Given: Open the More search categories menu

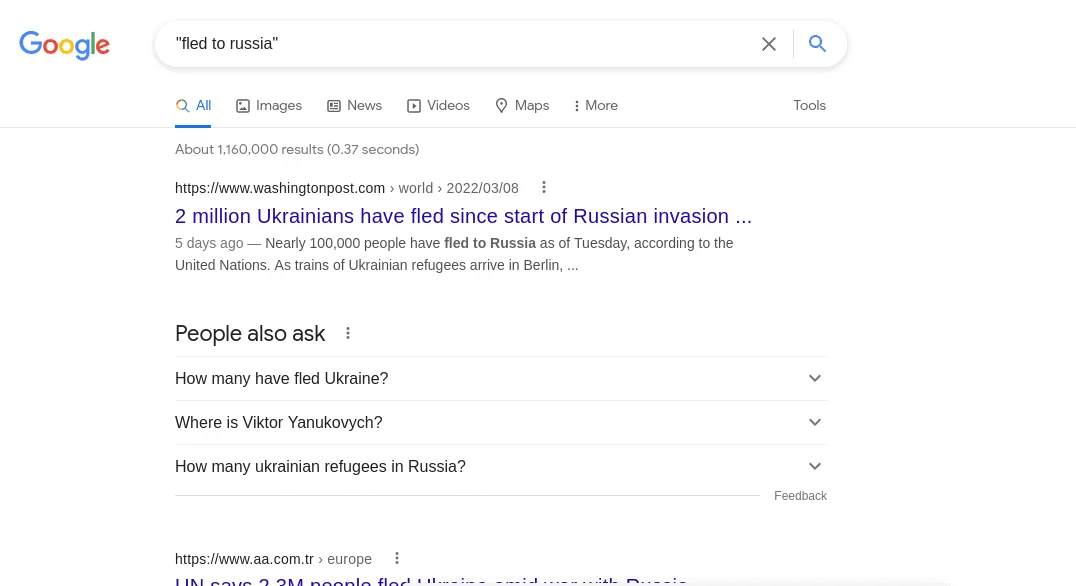Looking at the screenshot, I should 596,106.
